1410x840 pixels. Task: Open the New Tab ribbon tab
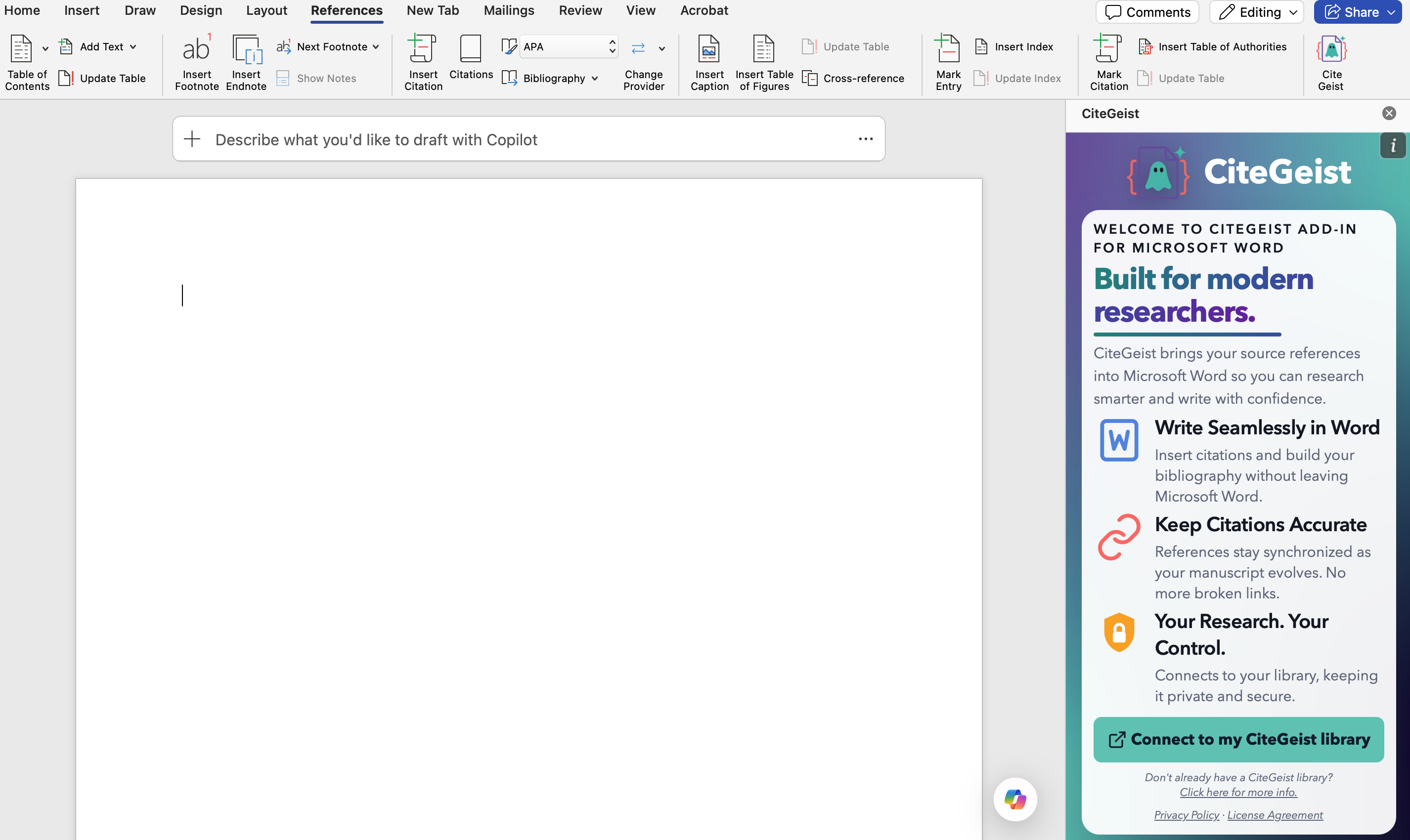[x=433, y=10]
